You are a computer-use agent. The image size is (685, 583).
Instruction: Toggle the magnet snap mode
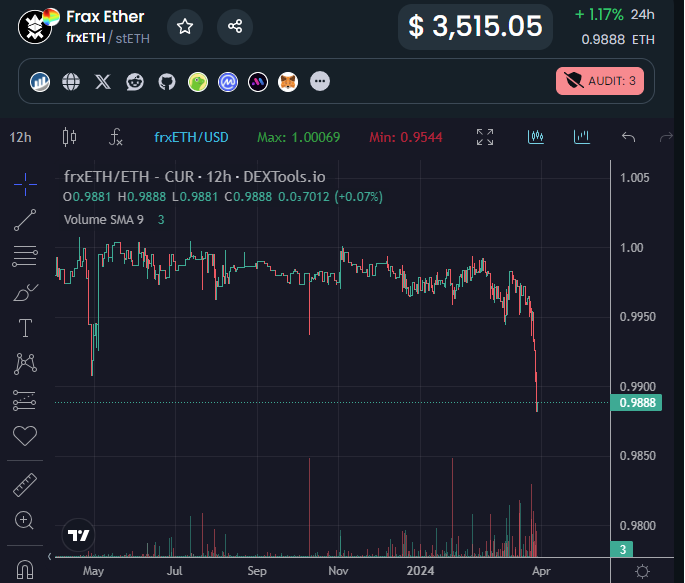pyautogui.click(x=25, y=569)
